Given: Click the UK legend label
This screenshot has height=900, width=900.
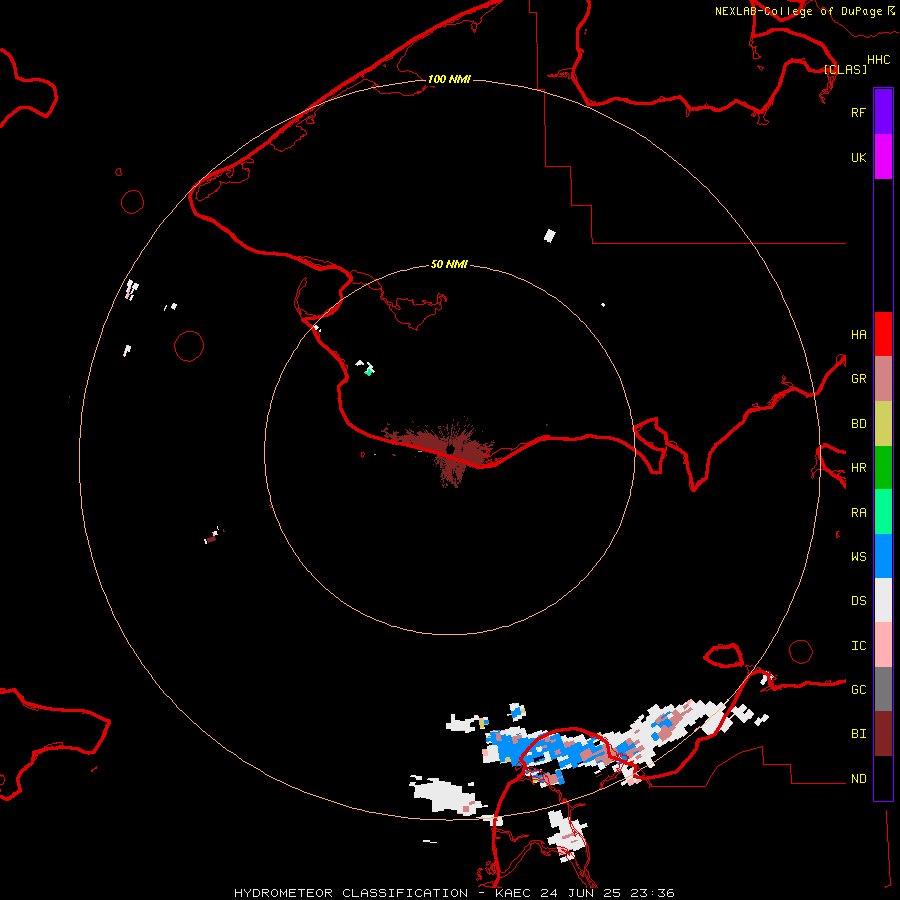Looking at the screenshot, I should point(858,157).
